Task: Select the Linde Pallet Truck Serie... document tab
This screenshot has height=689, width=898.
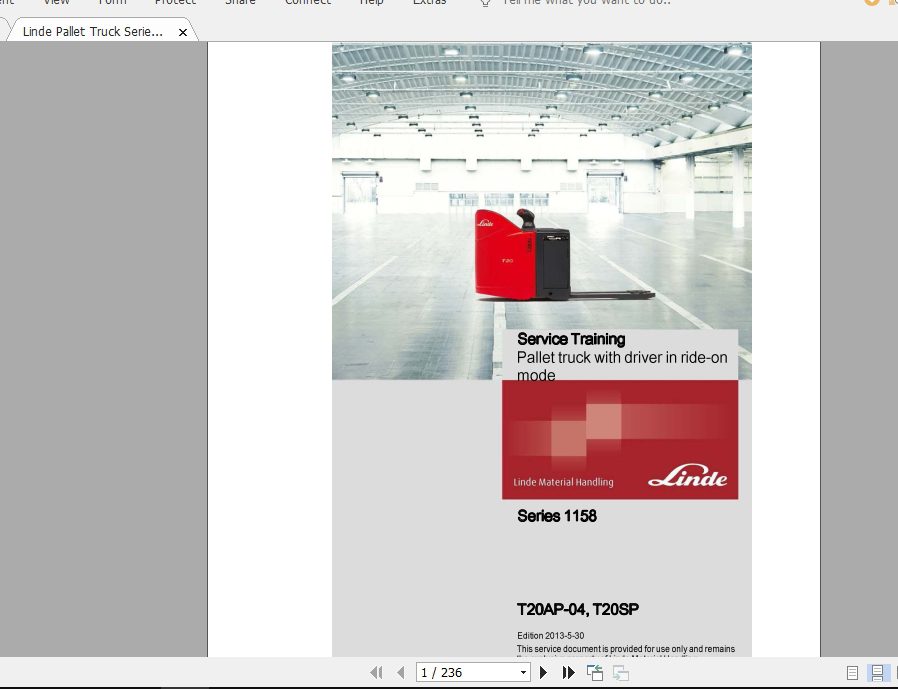Action: [93, 32]
